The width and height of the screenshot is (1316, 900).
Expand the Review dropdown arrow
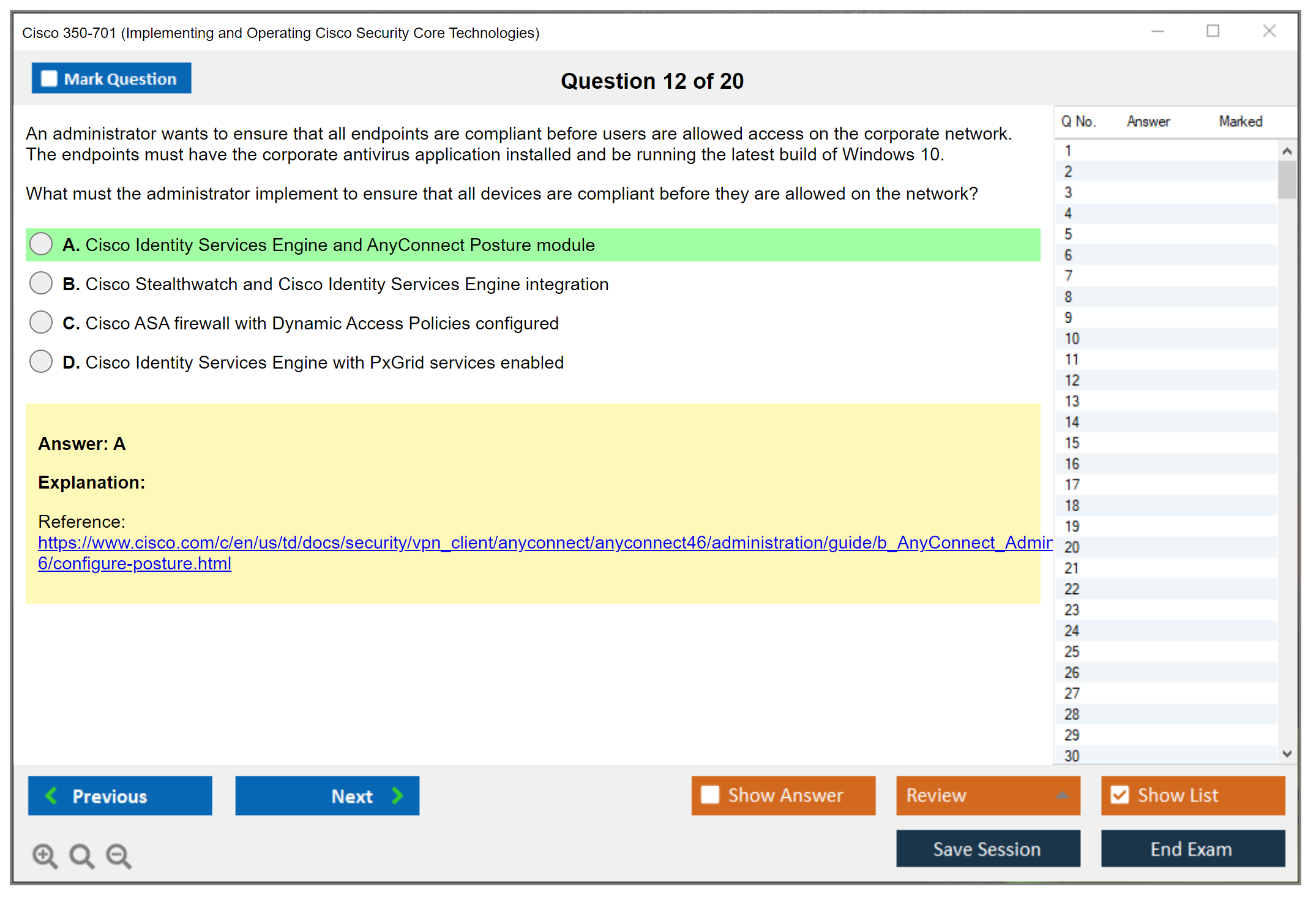pos(1062,795)
